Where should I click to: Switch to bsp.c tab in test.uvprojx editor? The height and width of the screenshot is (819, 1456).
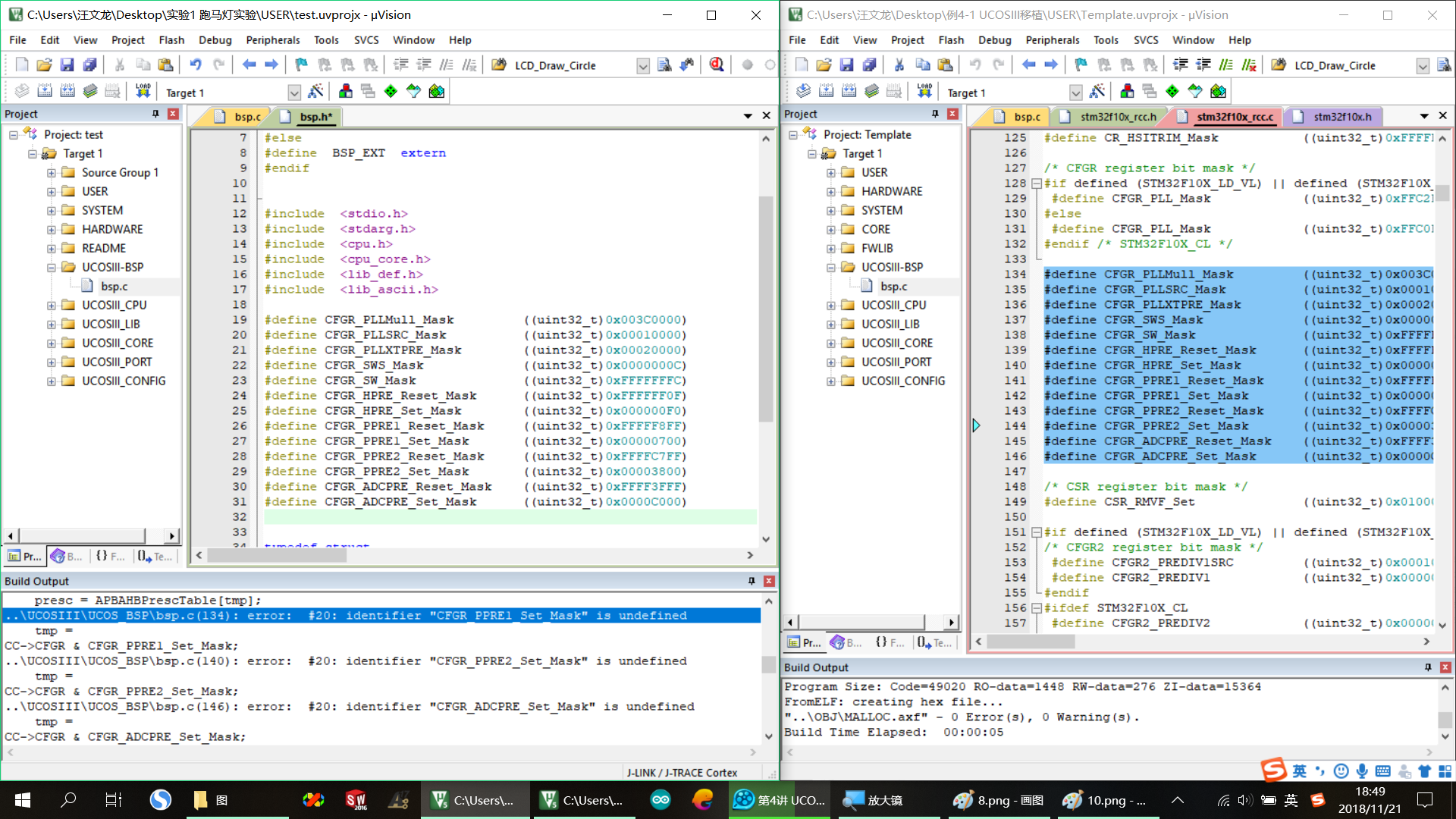click(x=239, y=116)
